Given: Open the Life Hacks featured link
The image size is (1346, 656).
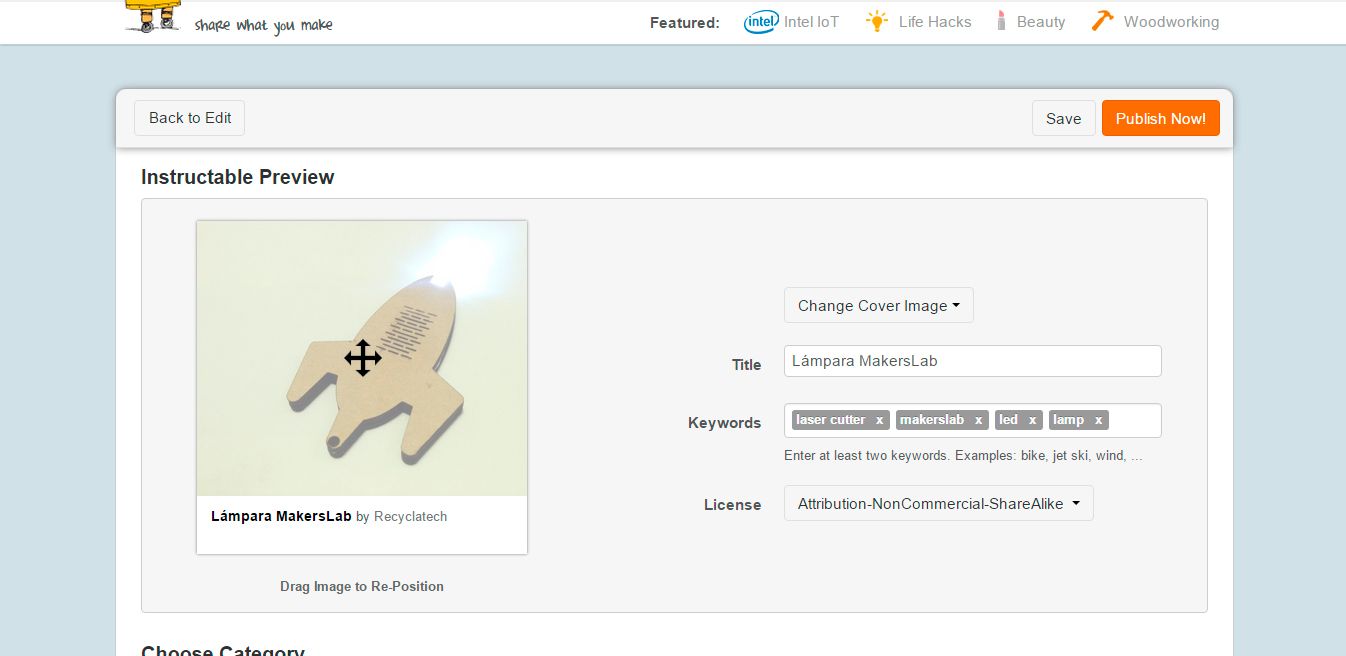Looking at the screenshot, I should point(935,22).
